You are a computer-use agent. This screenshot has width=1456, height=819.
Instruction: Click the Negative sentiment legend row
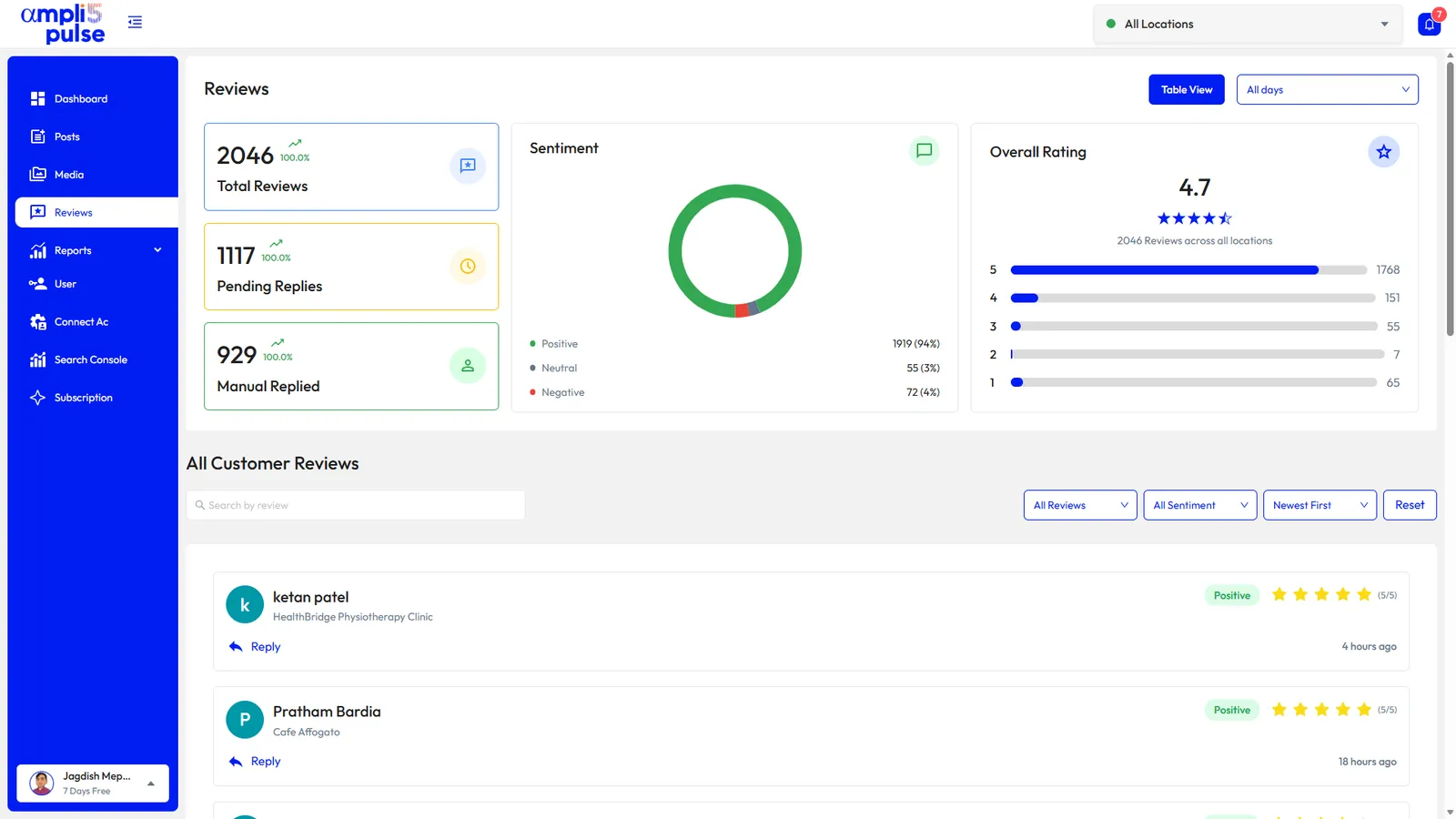coord(734,392)
